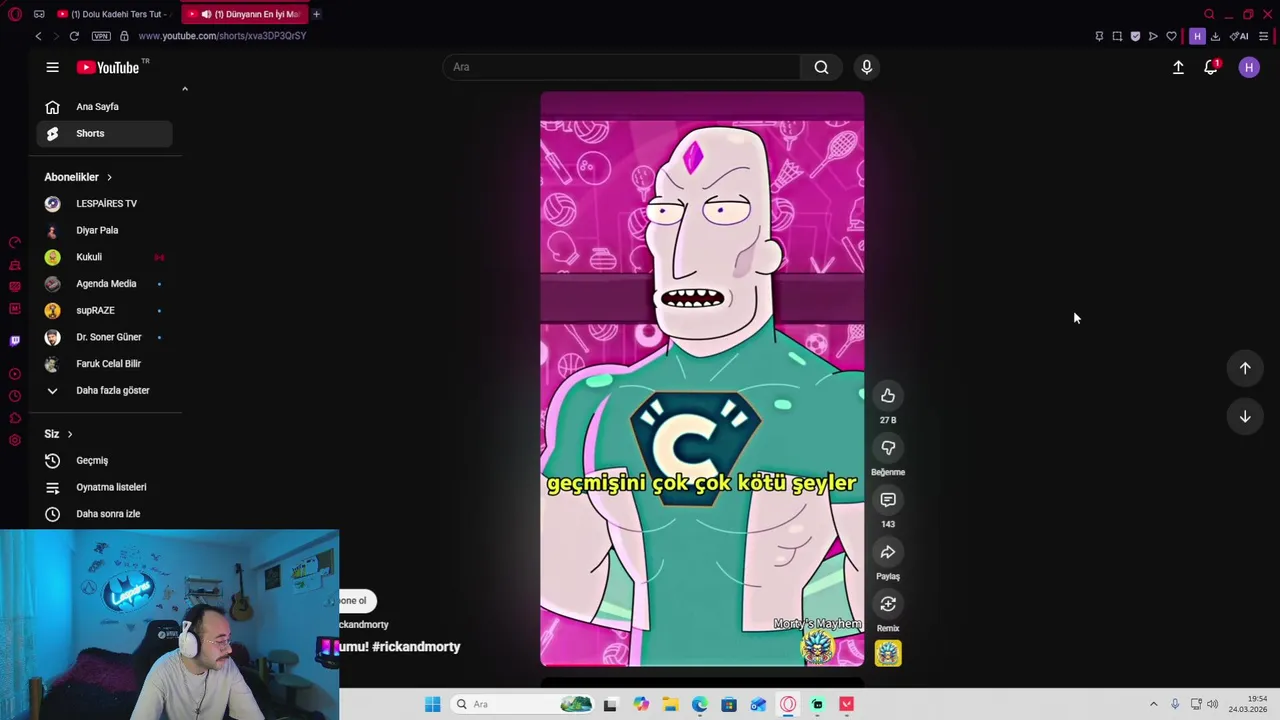
Task: Click the Windows taskbar search box
Action: 522,704
